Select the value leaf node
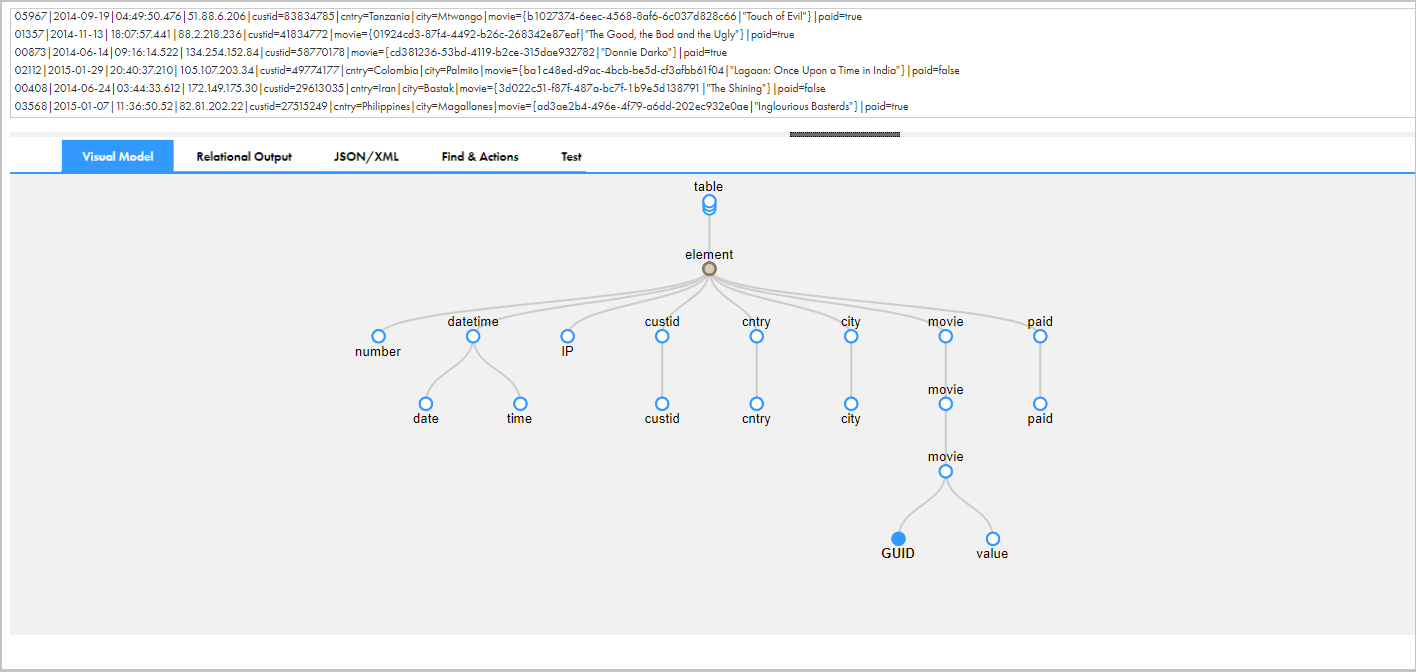1416x672 pixels. point(993,539)
